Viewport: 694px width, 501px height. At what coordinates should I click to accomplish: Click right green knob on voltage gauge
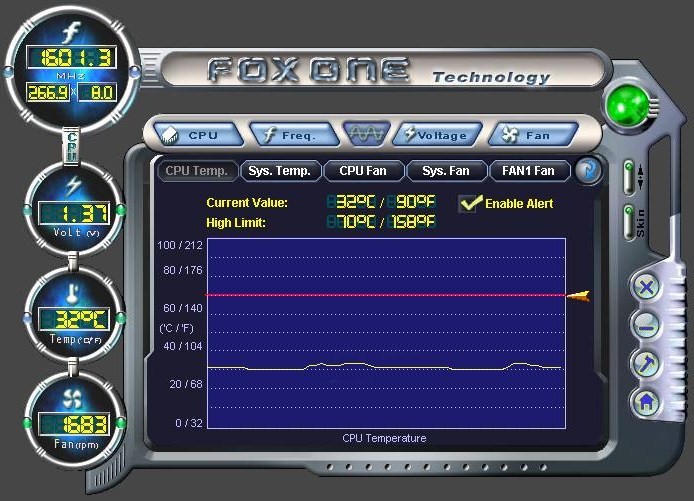click(121, 210)
